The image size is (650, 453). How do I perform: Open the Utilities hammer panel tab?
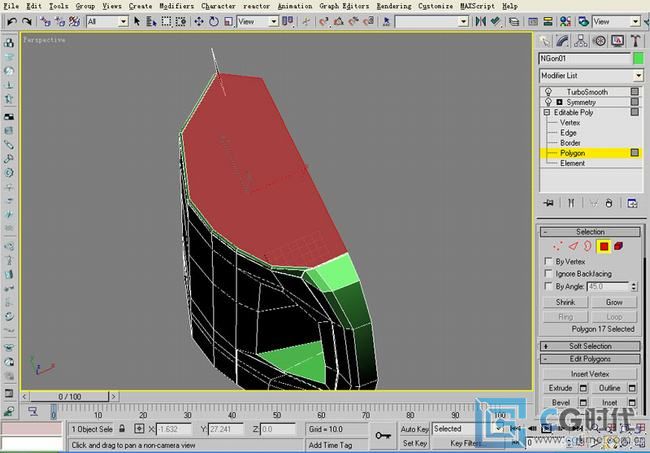coord(635,41)
